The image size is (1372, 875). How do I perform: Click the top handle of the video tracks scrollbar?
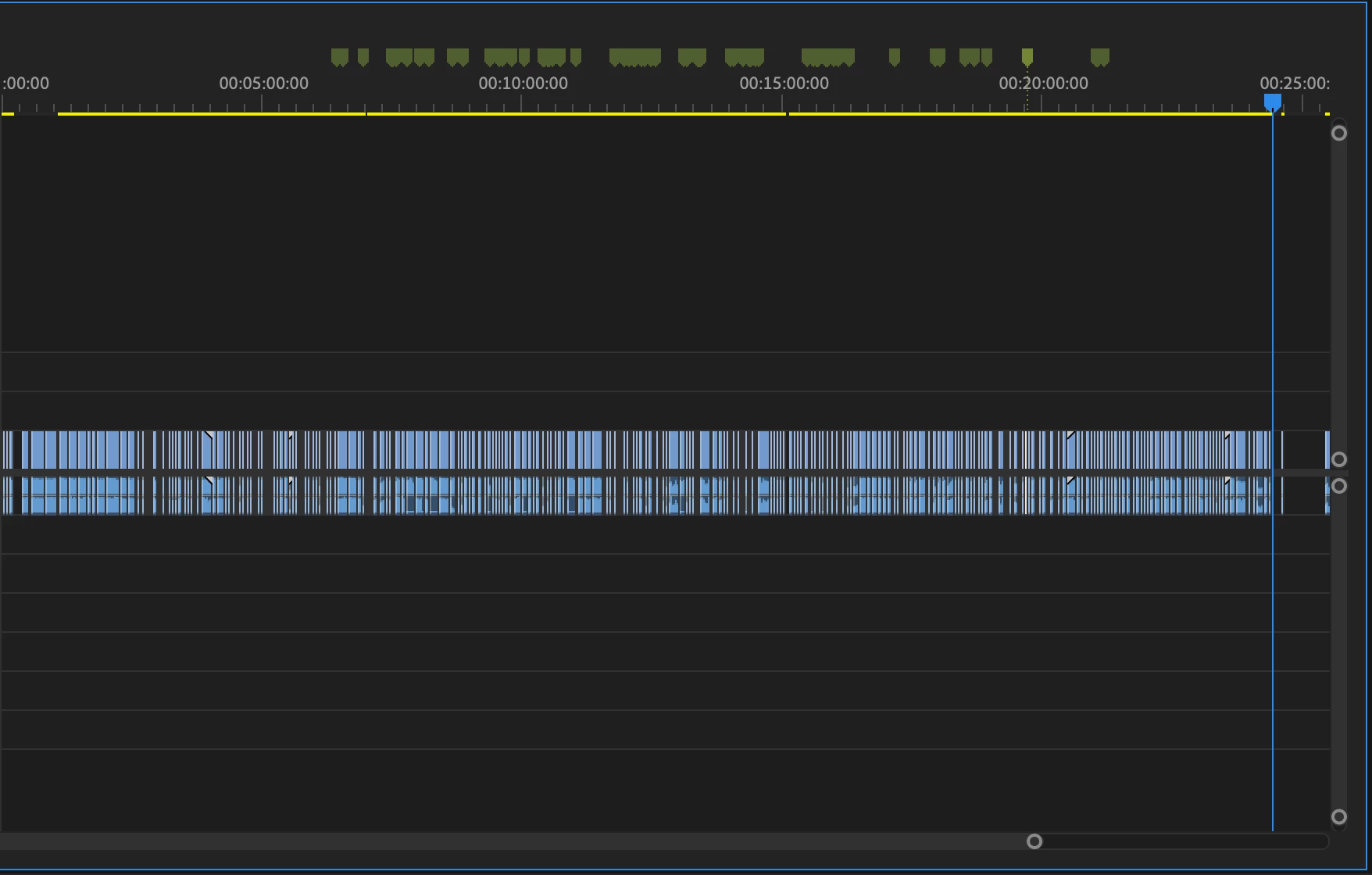(1339, 133)
